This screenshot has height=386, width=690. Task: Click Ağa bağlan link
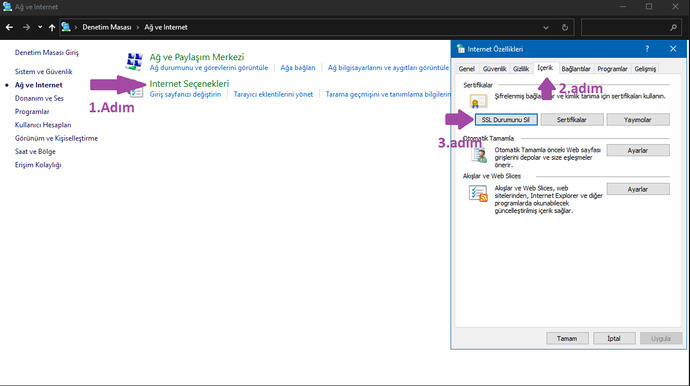(298, 68)
